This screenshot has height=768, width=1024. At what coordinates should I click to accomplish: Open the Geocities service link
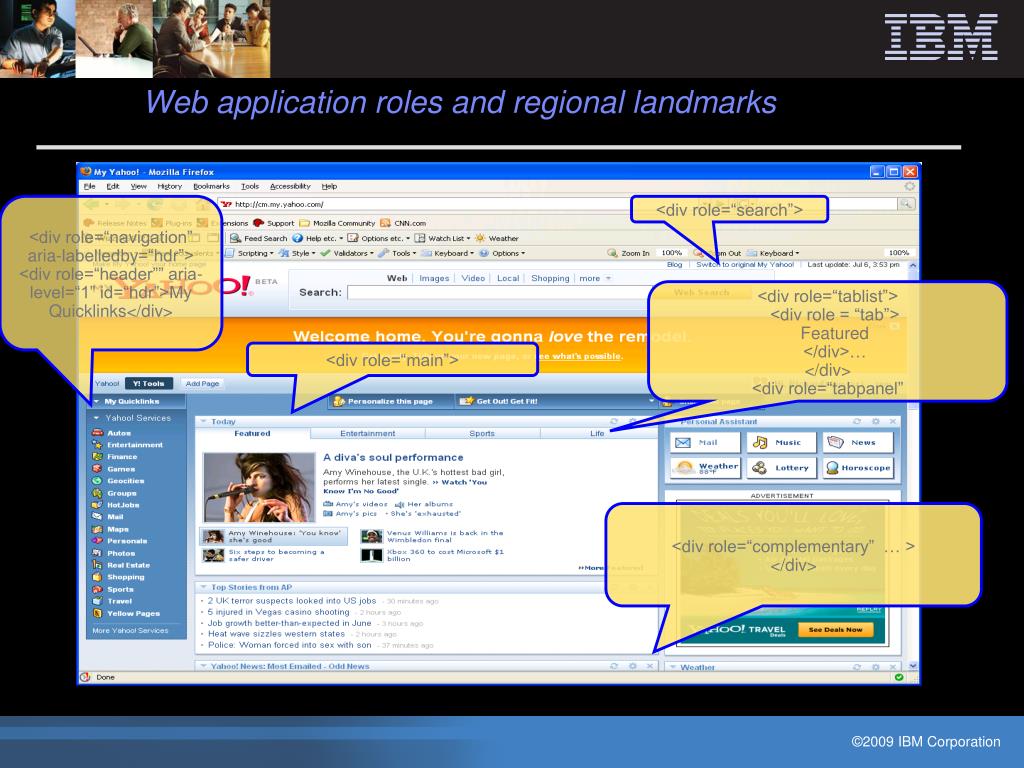pyautogui.click(x=125, y=481)
